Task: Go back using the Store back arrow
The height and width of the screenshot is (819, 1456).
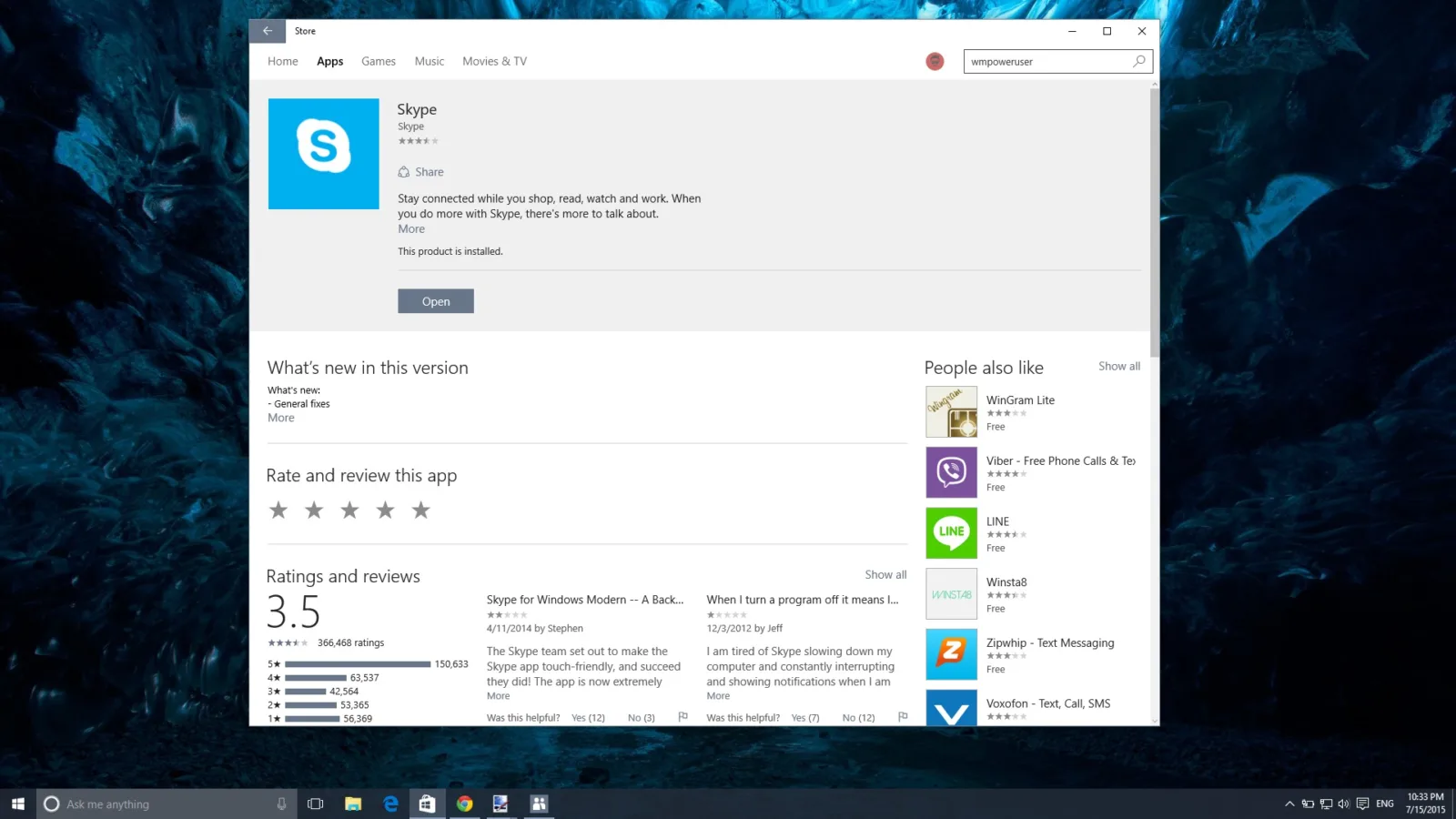Action: click(268, 31)
